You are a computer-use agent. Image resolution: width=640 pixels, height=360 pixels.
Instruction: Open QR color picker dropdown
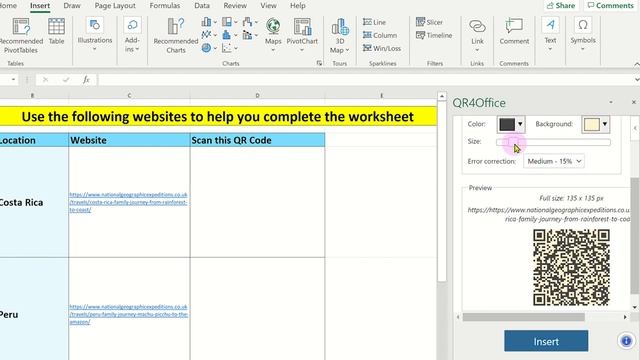point(511,124)
